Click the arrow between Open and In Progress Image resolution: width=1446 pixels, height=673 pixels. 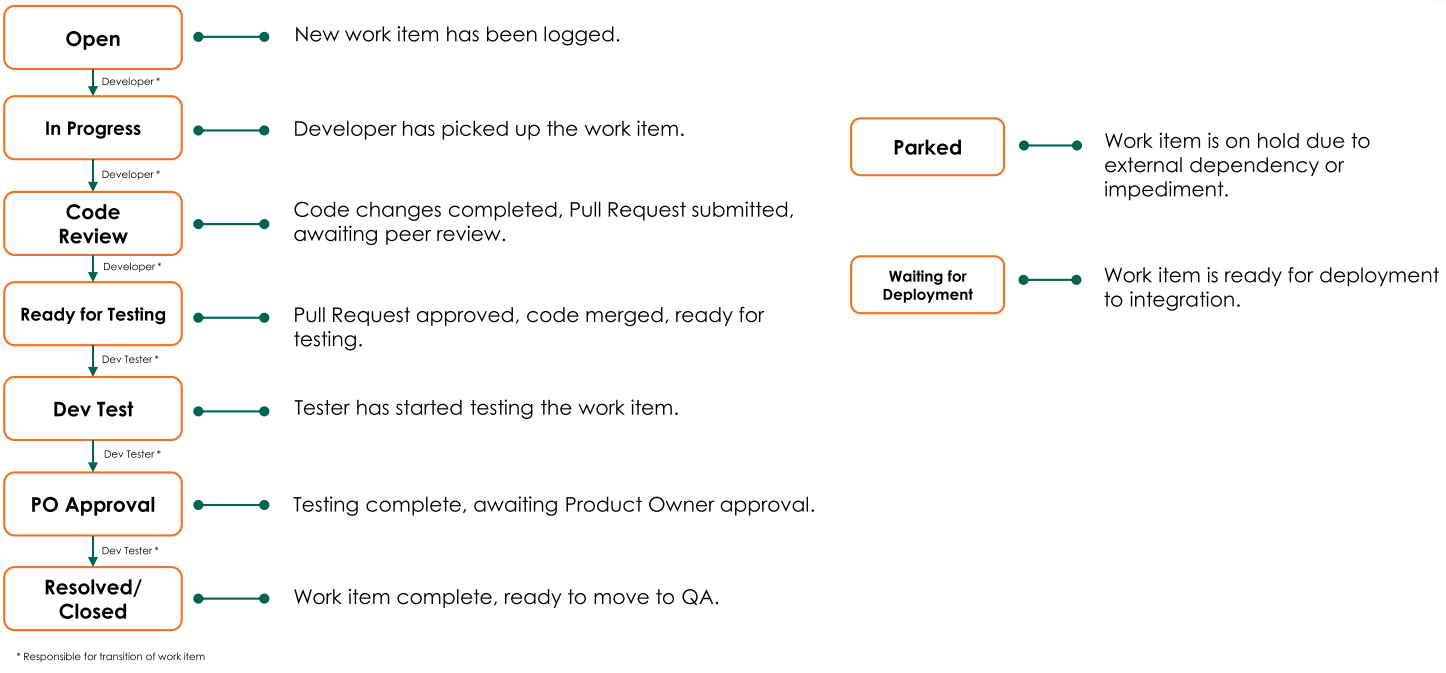(93, 82)
